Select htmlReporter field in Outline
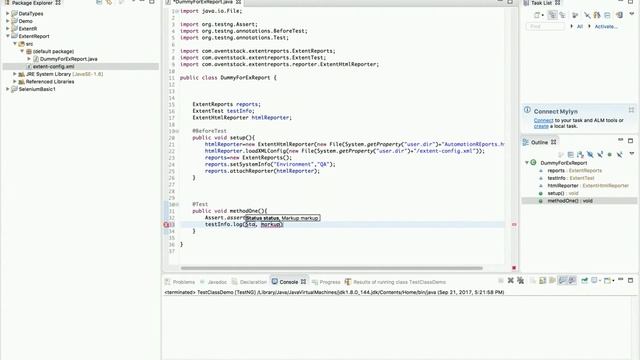640x360 pixels. (x=588, y=186)
